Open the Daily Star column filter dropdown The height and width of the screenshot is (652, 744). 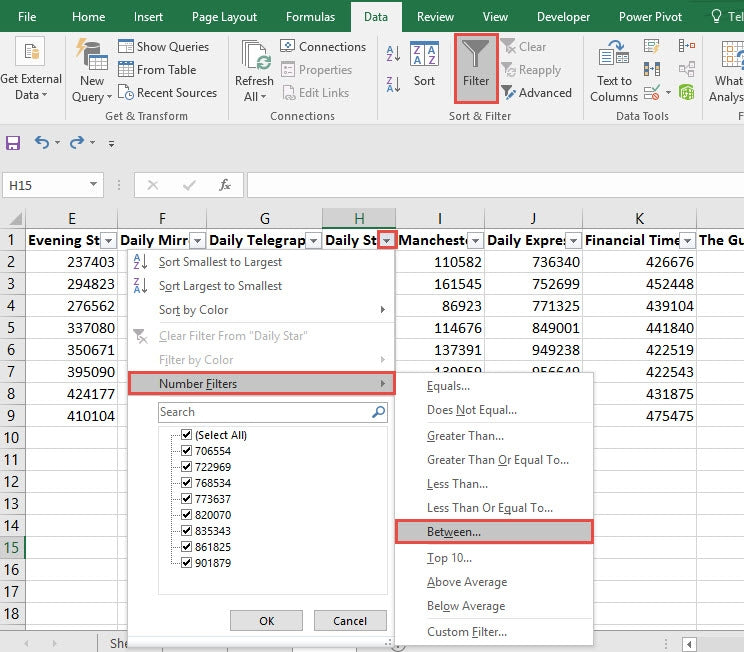click(x=387, y=241)
